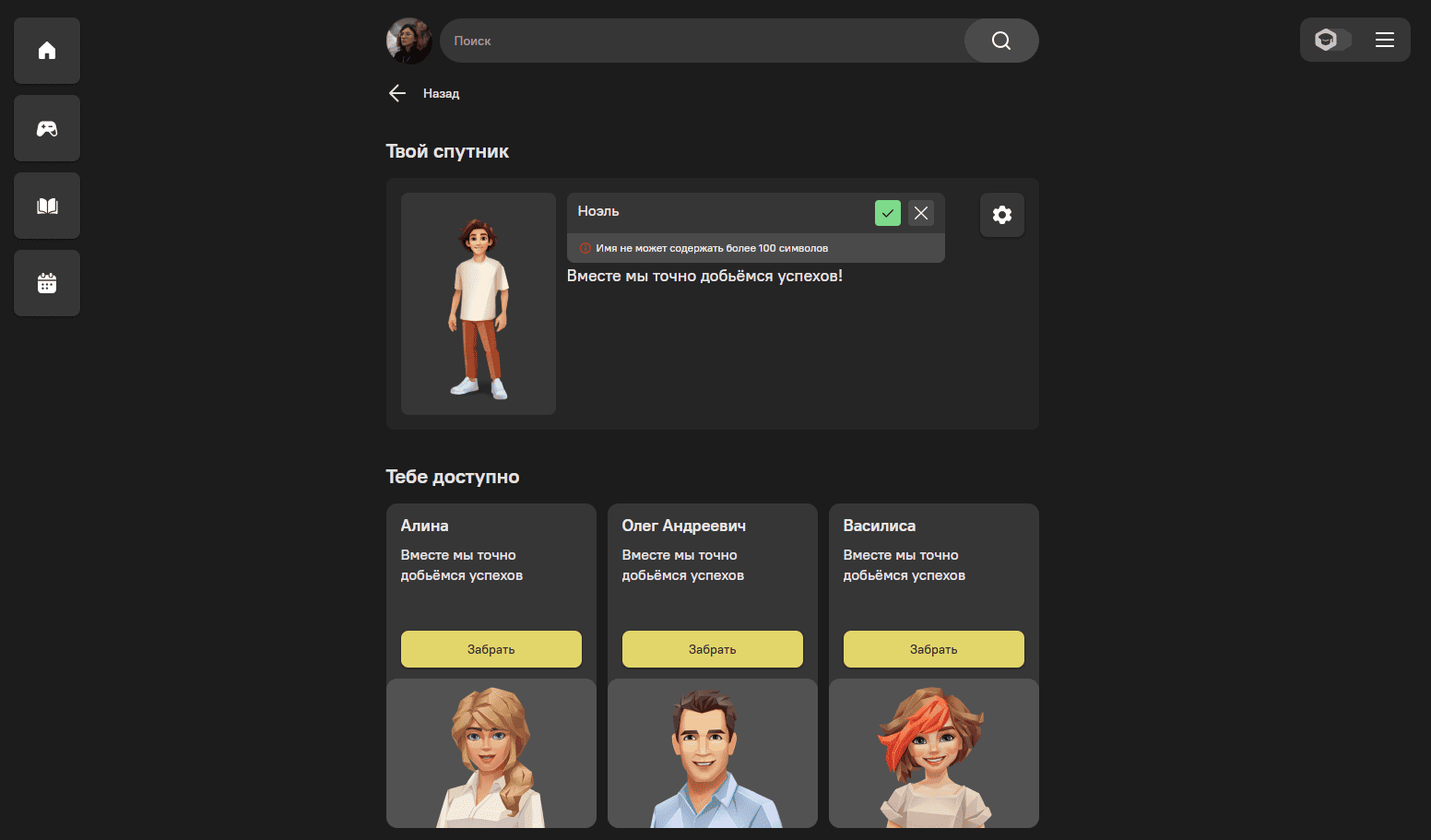The image size is (1431, 840).
Task: Click the user profile avatar
Action: [408, 41]
